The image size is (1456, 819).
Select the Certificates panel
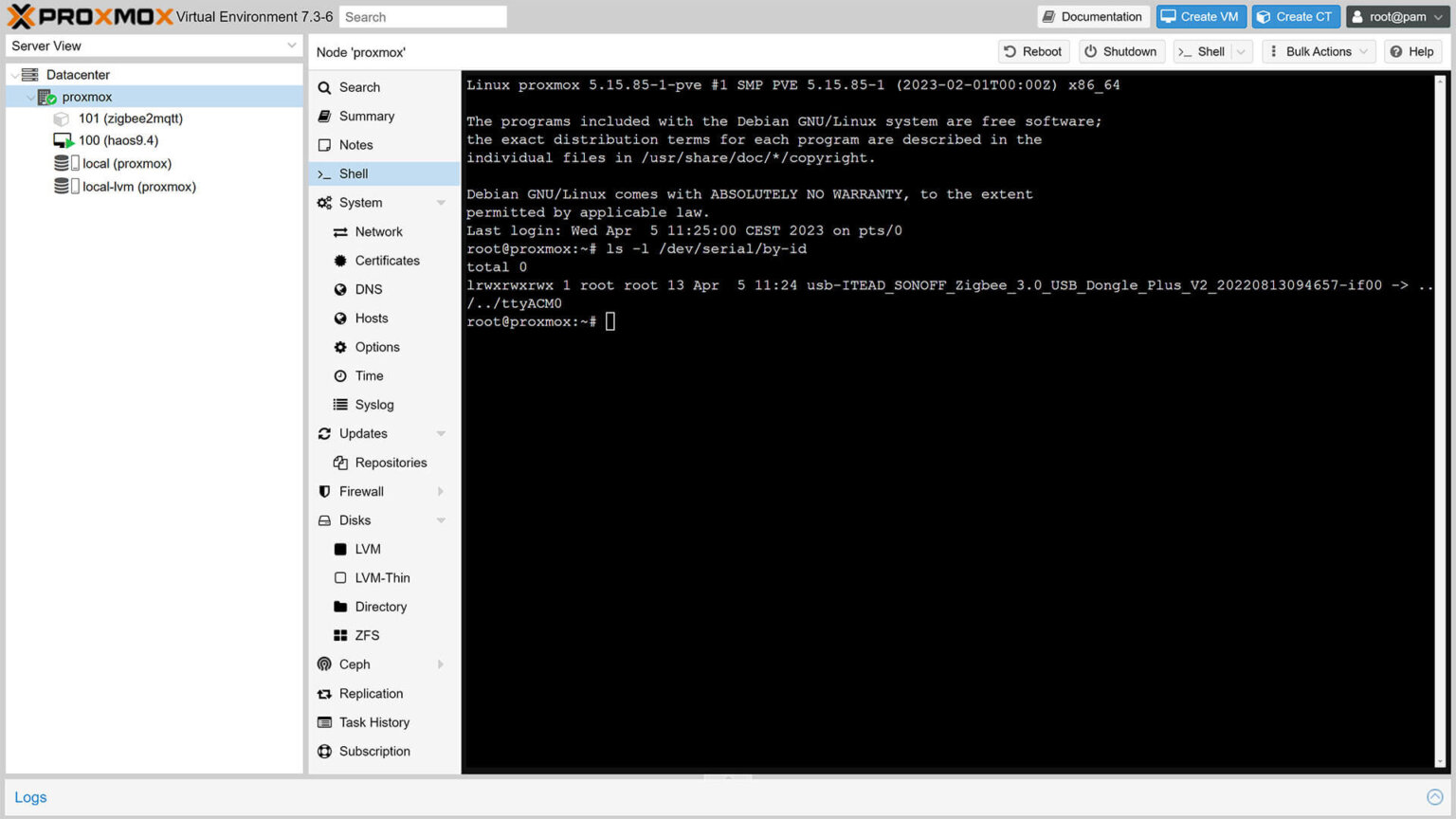(x=387, y=260)
